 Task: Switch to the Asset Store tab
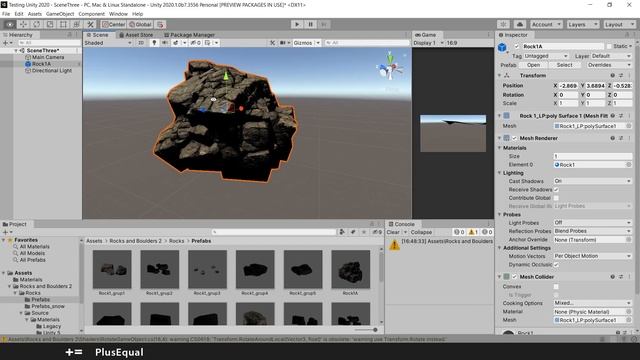pyautogui.click(x=136, y=35)
